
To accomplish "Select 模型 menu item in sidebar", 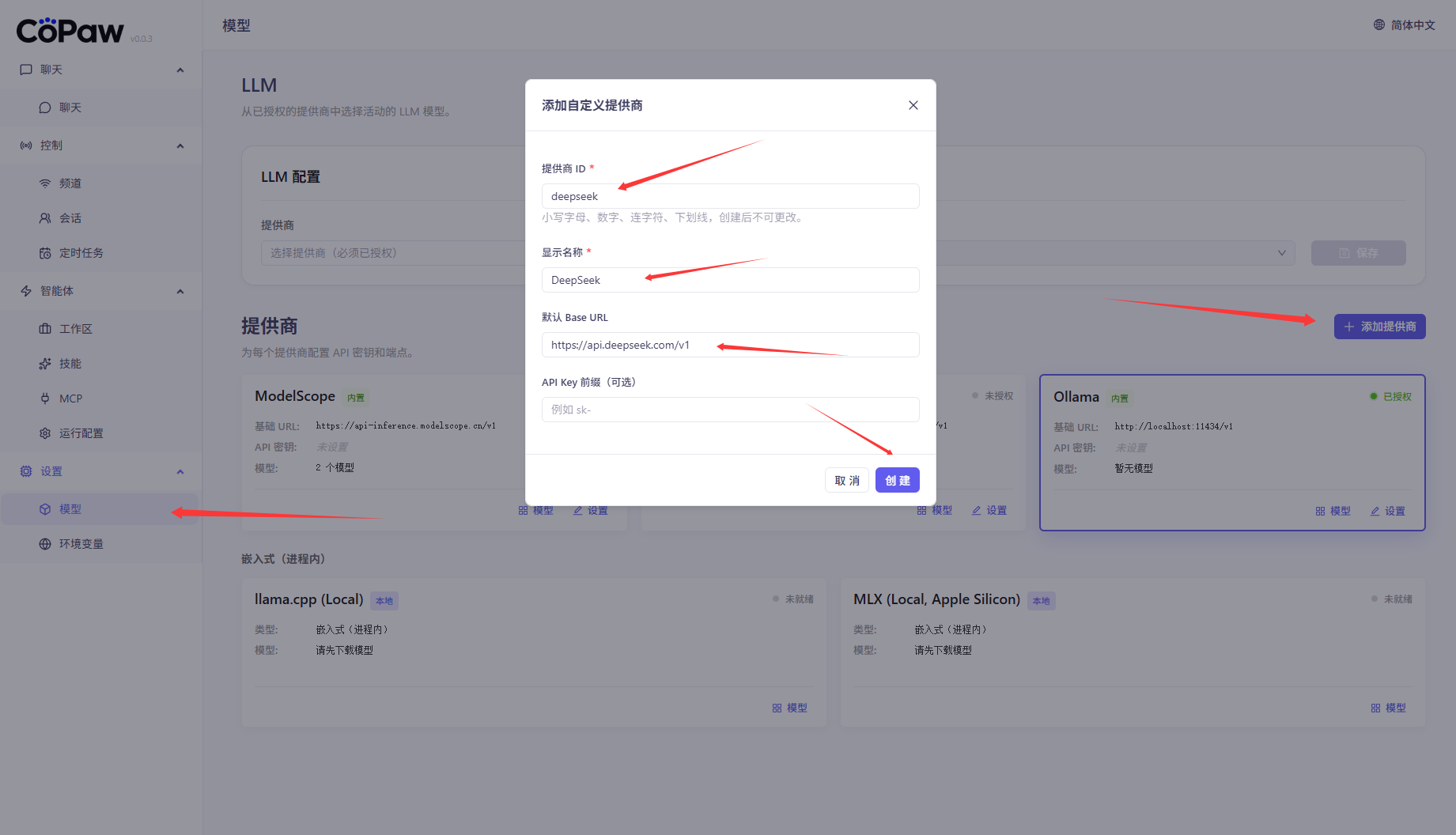I will click(70, 509).
